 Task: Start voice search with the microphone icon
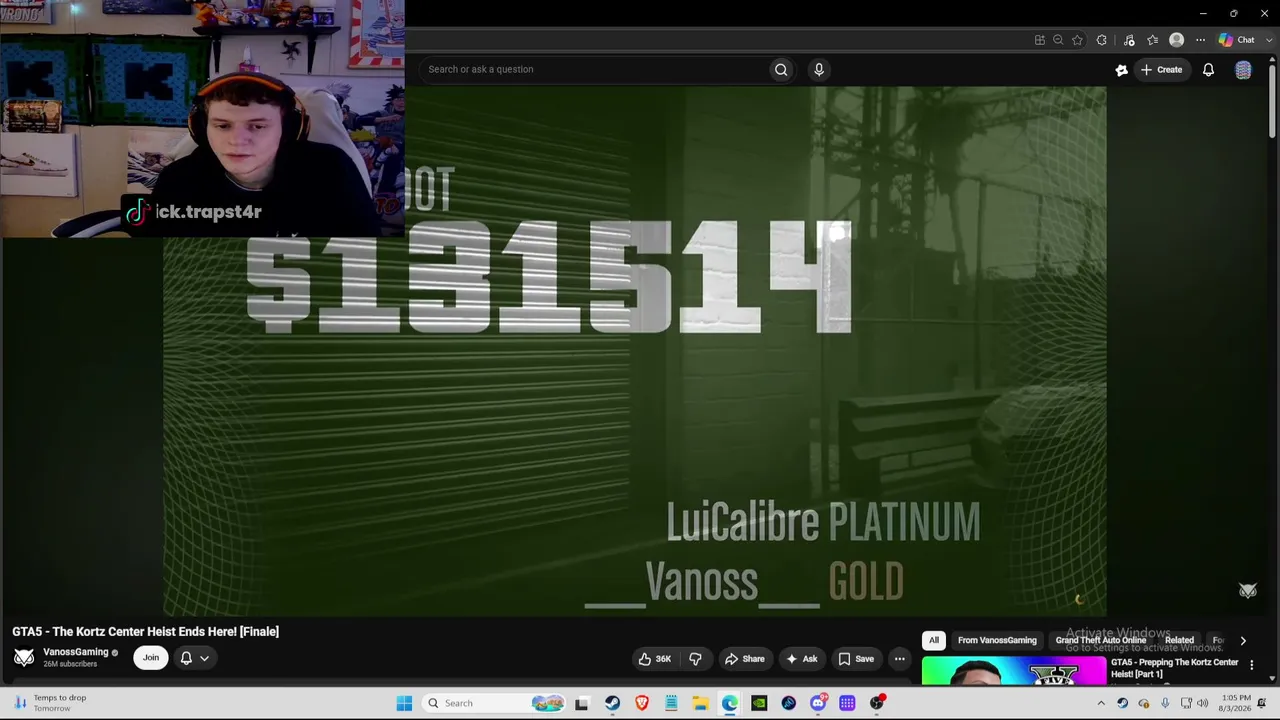point(819,69)
